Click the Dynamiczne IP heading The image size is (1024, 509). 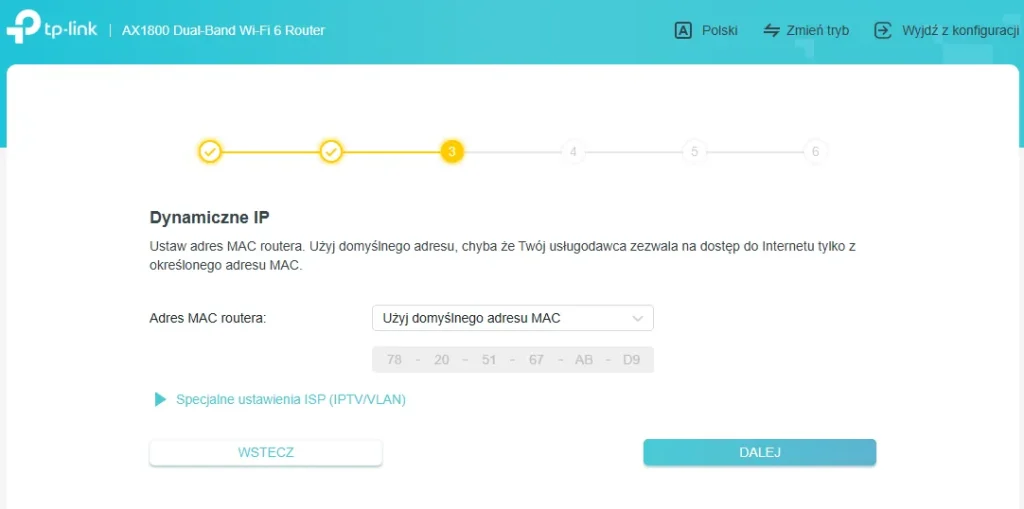(210, 218)
